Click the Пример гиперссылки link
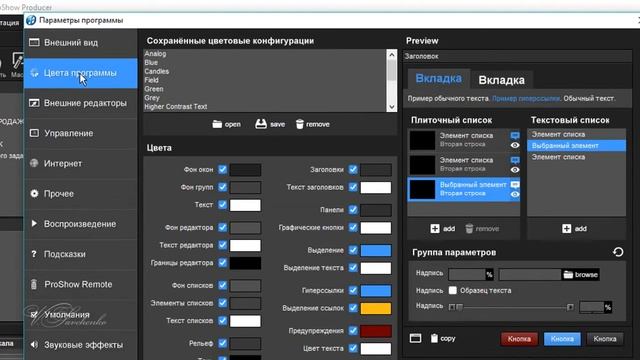640x360 pixels. tap(526, 98)
